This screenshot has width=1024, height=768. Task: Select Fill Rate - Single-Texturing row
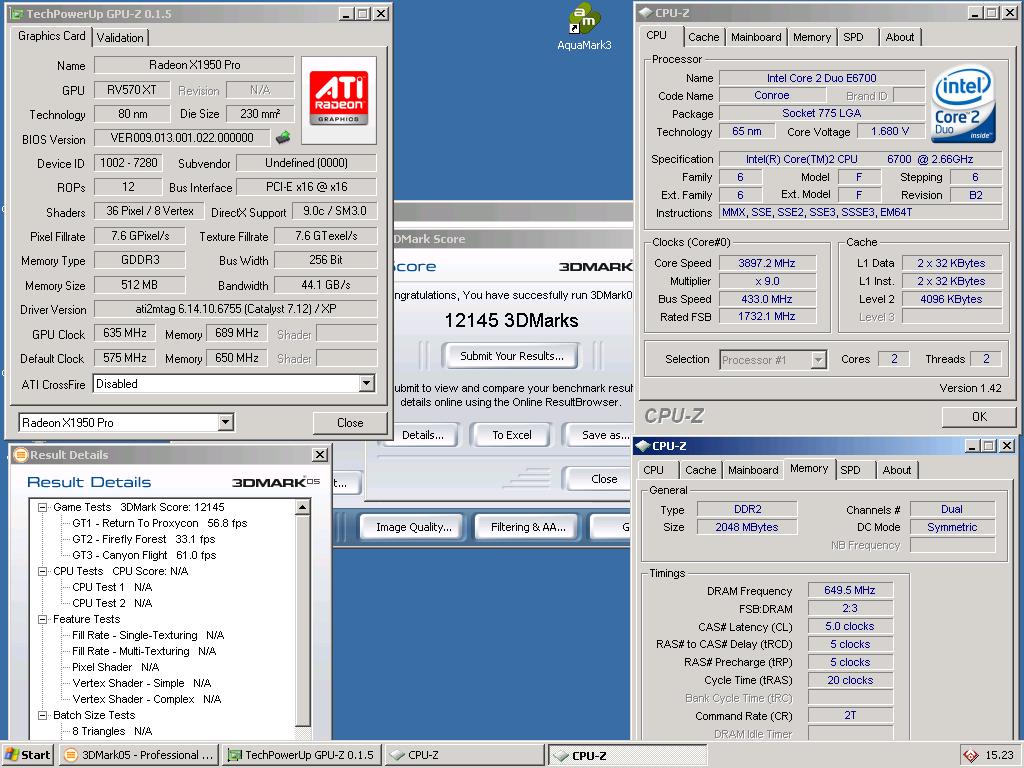click(148, 635)
